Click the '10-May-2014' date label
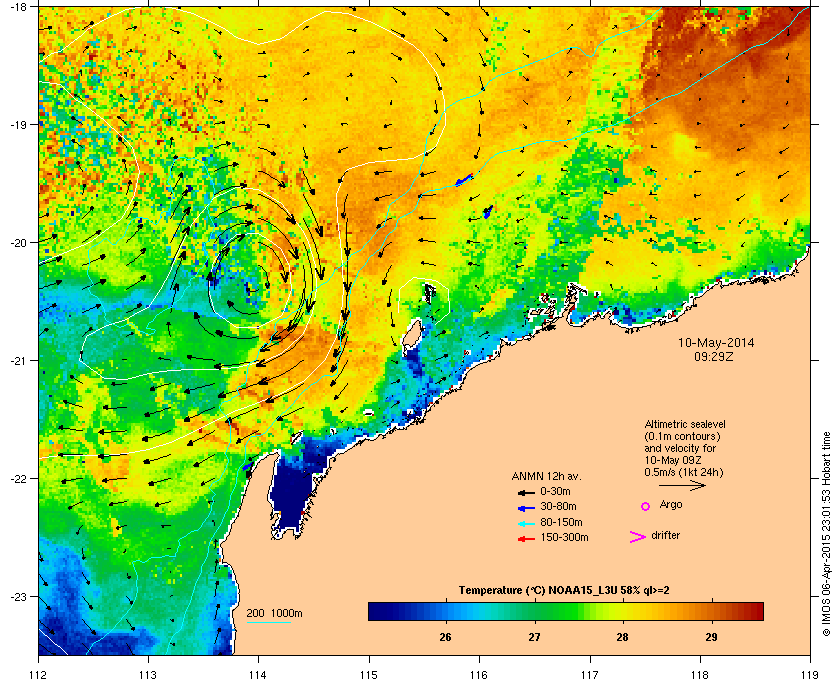Screen dimensions: 840x680 (x=716, y=342)
